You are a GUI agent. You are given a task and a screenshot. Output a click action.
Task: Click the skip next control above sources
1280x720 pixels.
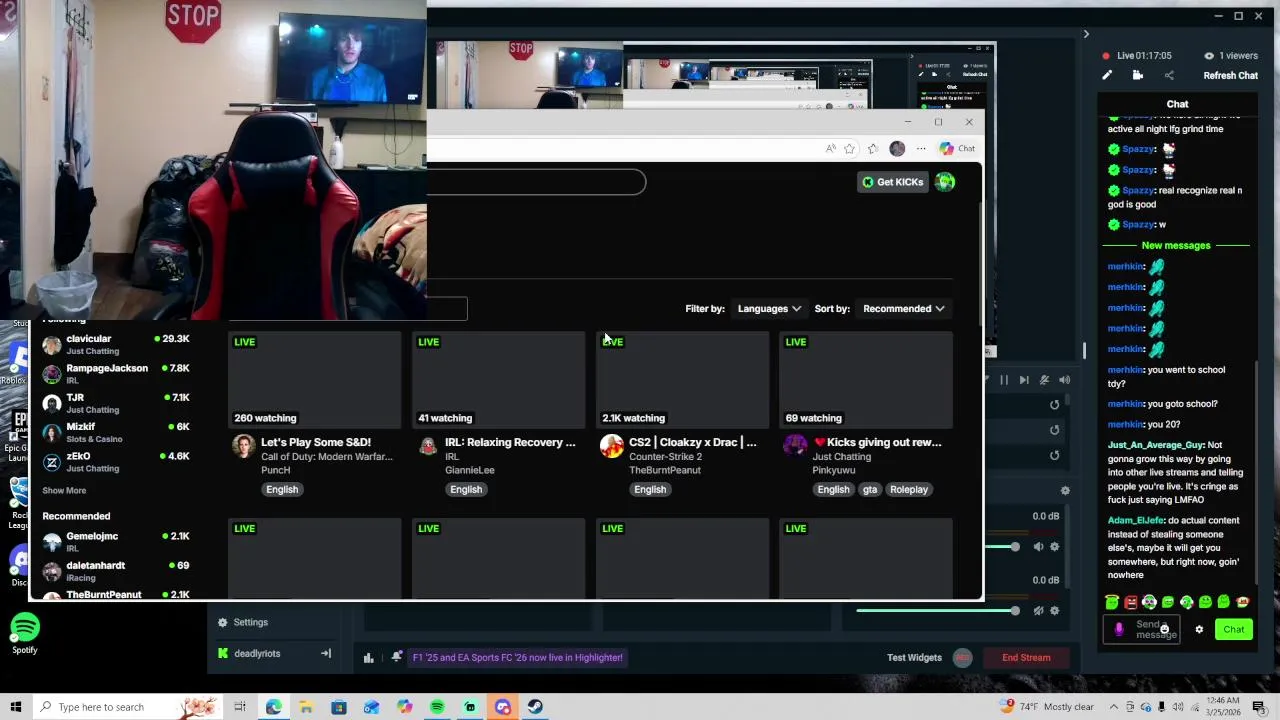pyautogui.click(x=1024, y=380)
